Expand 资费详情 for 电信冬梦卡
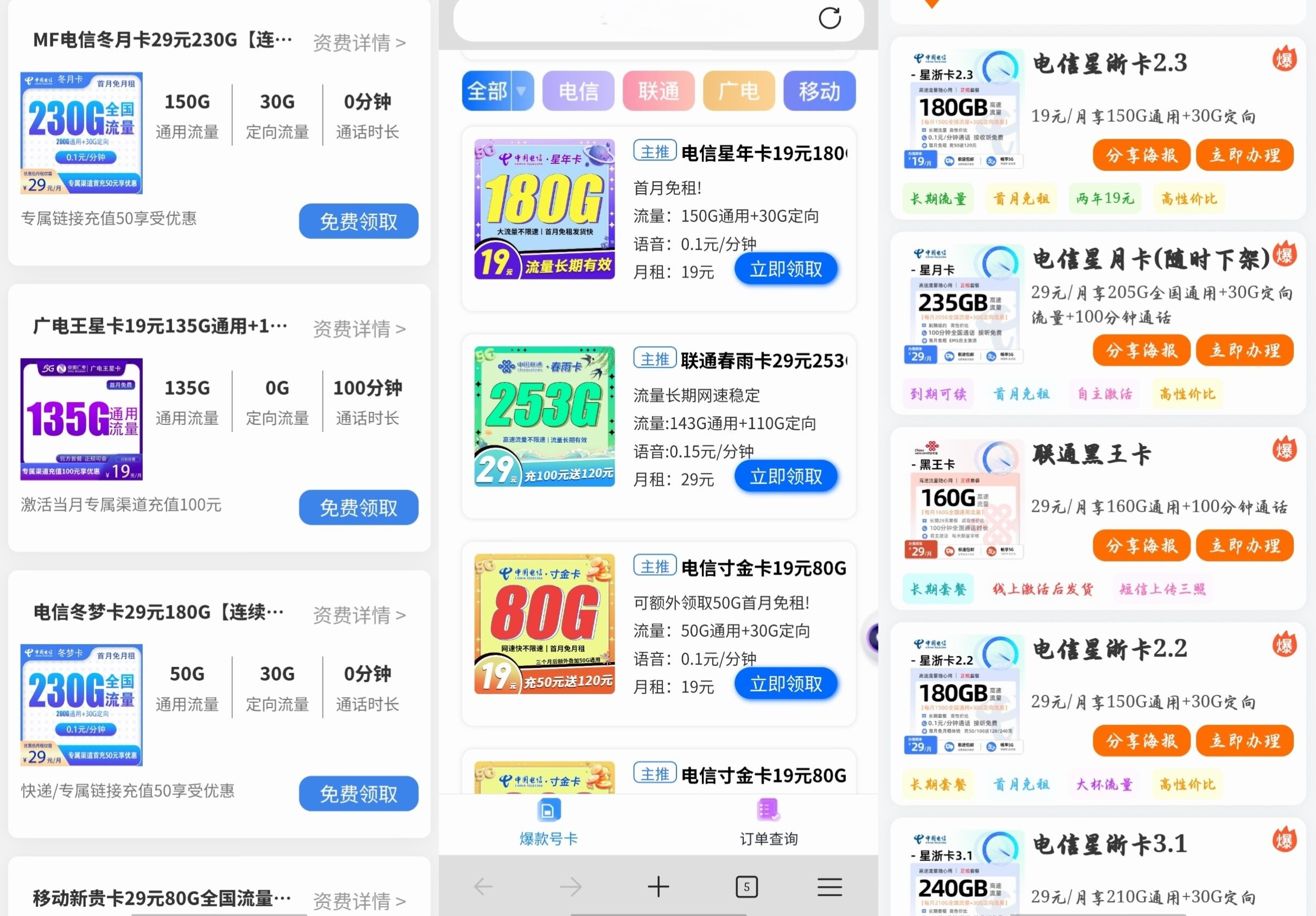This screenshot has height=916, width=1316. [359, 615]
